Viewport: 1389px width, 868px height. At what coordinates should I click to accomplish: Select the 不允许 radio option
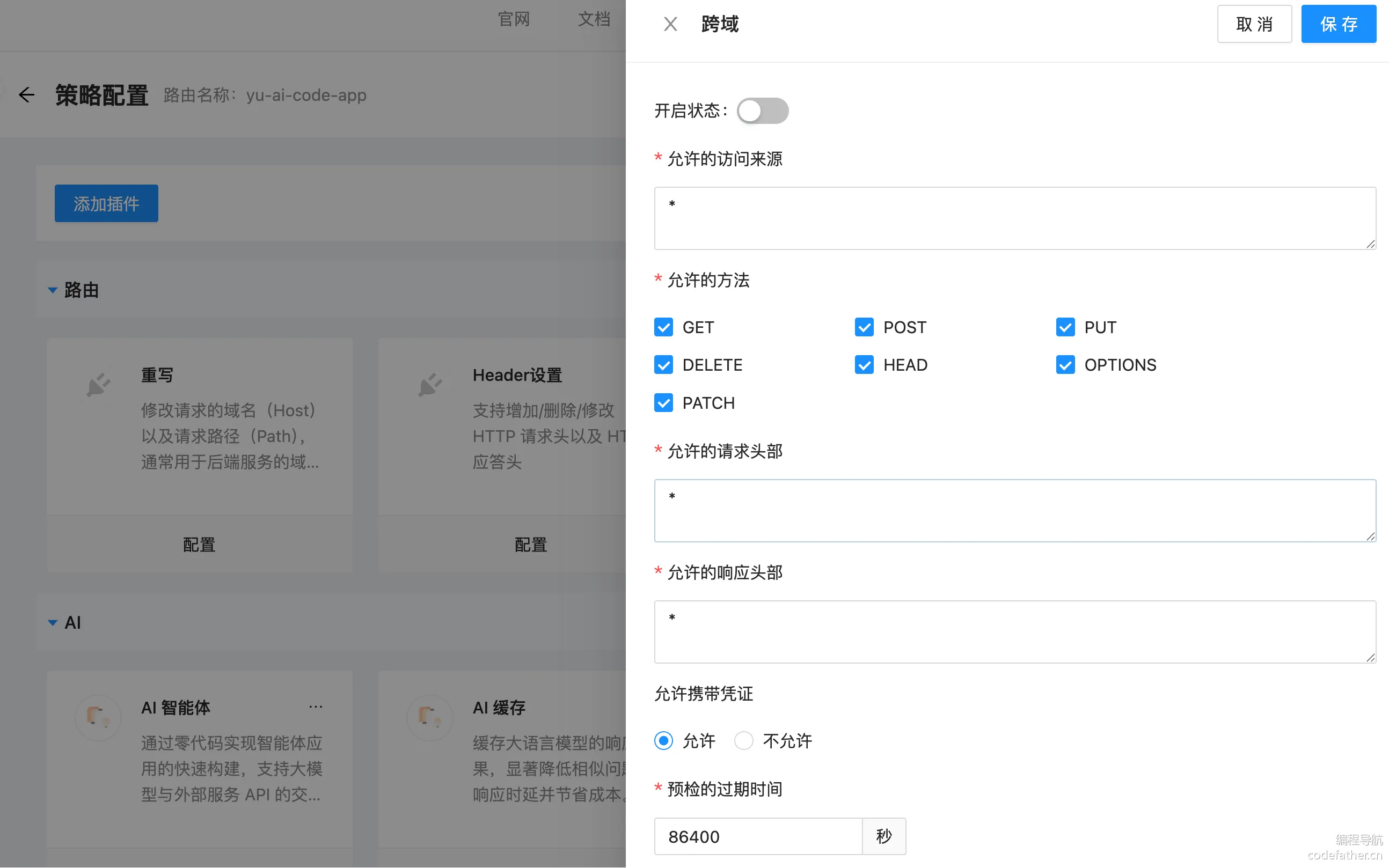pyautogui.click(x=743, y=741)
